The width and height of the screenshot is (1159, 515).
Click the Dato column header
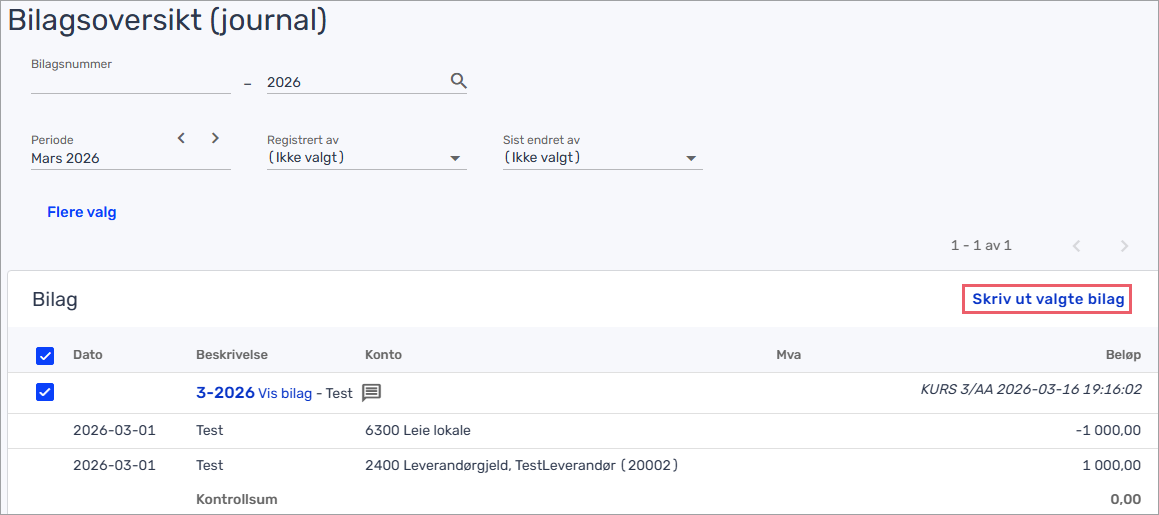pos(88,355)
